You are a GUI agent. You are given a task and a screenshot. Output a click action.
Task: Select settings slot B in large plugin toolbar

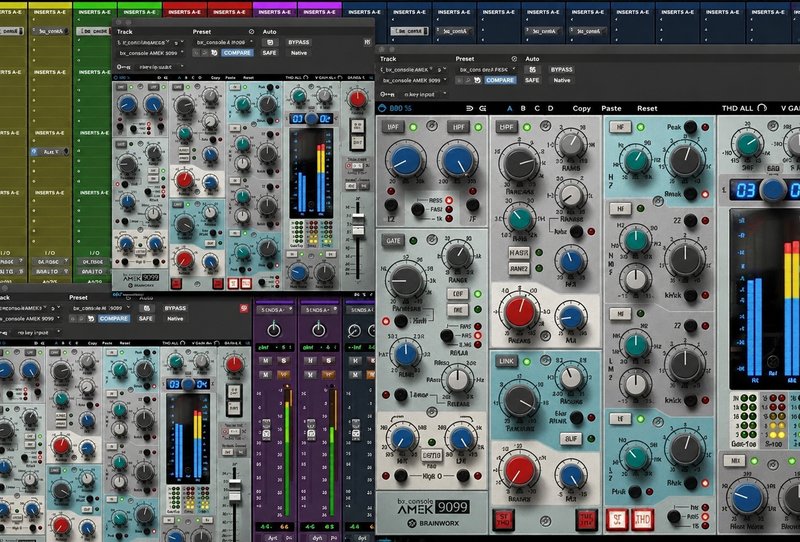(x=523, y=108)
